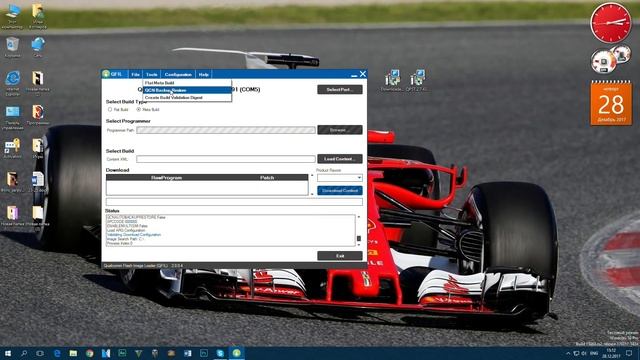Open the Configuration menu
Screen dimensions: 640x360
tap(178, 74)
